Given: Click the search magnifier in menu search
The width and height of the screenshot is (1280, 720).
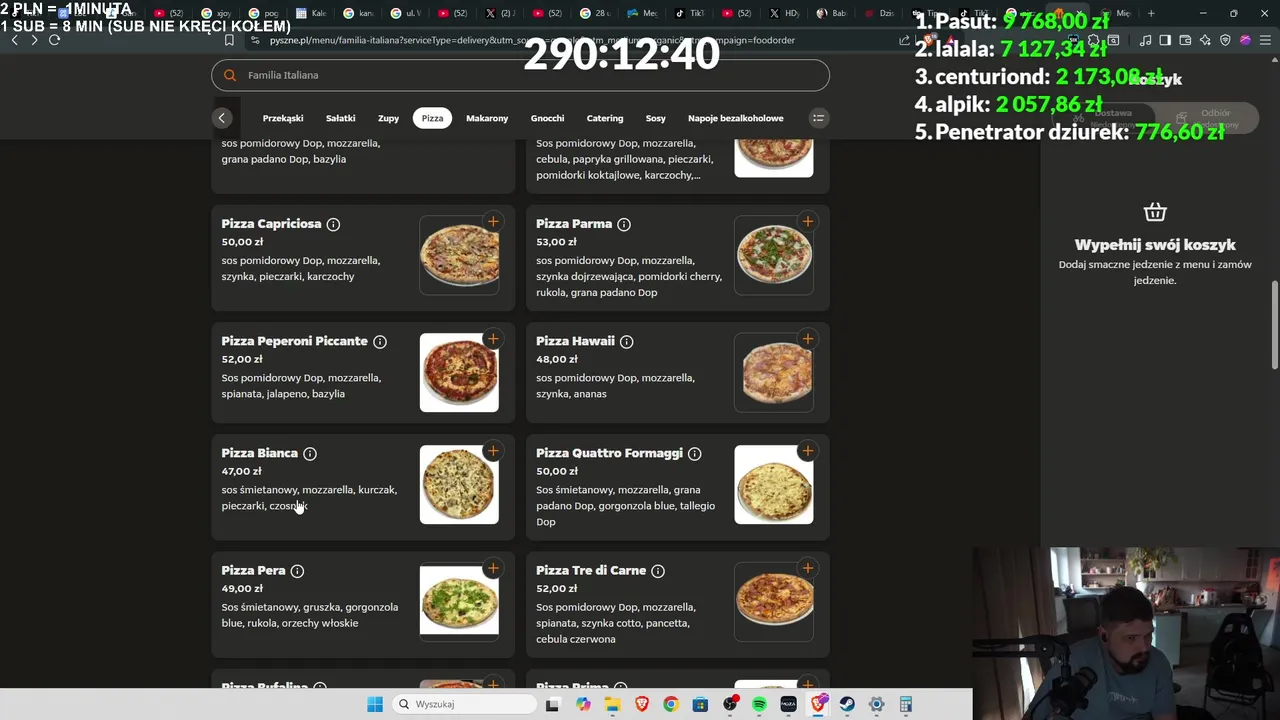Looking at the screenshot, I should [x=230, y=75].
